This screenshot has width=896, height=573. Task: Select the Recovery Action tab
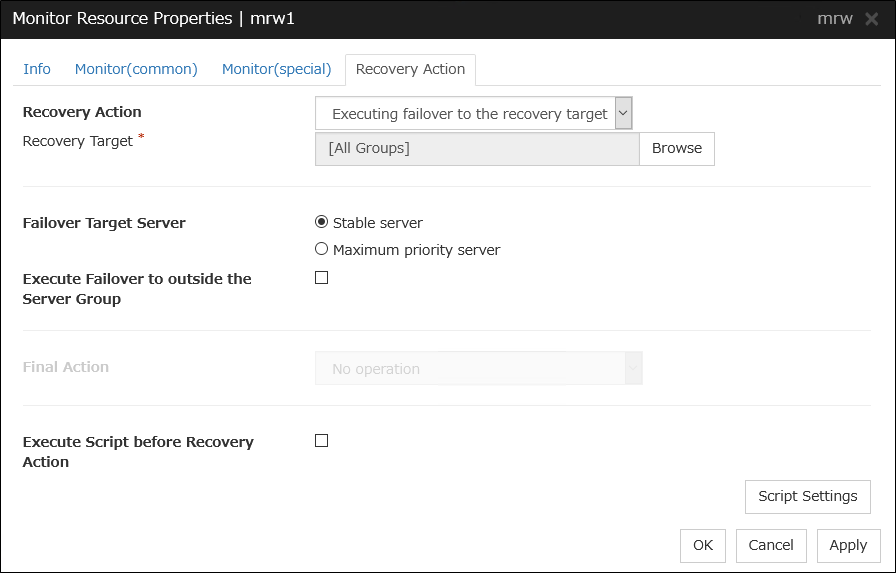pos(410,69)
